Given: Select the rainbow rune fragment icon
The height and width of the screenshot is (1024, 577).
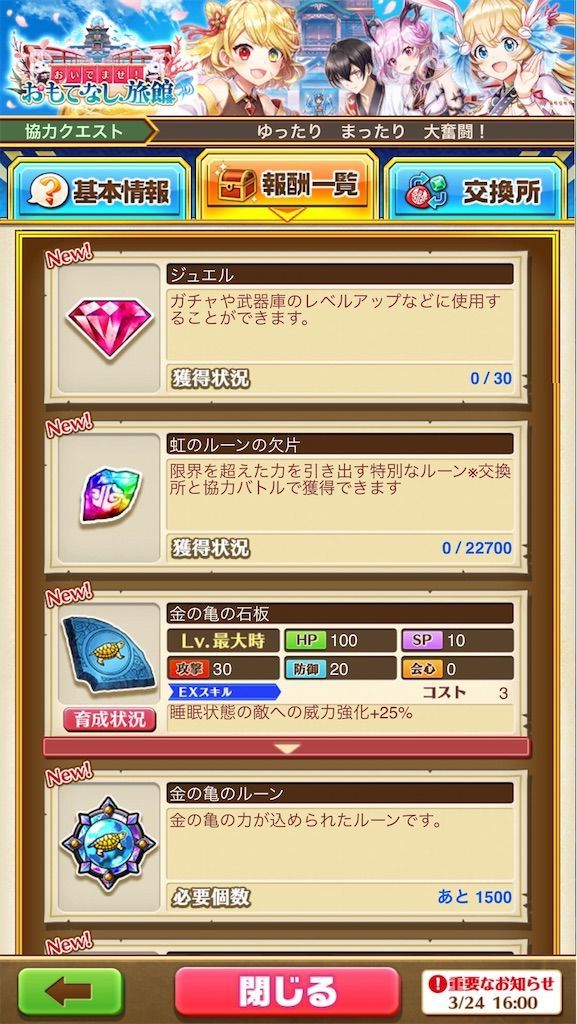Looking at the screenshot, I should [110, 495].
